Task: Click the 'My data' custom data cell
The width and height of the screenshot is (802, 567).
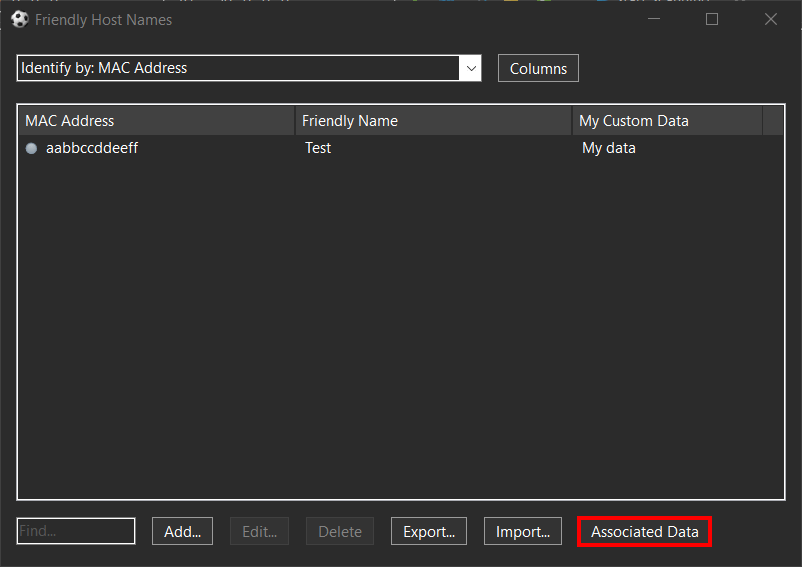Action: tap(609, 148)
